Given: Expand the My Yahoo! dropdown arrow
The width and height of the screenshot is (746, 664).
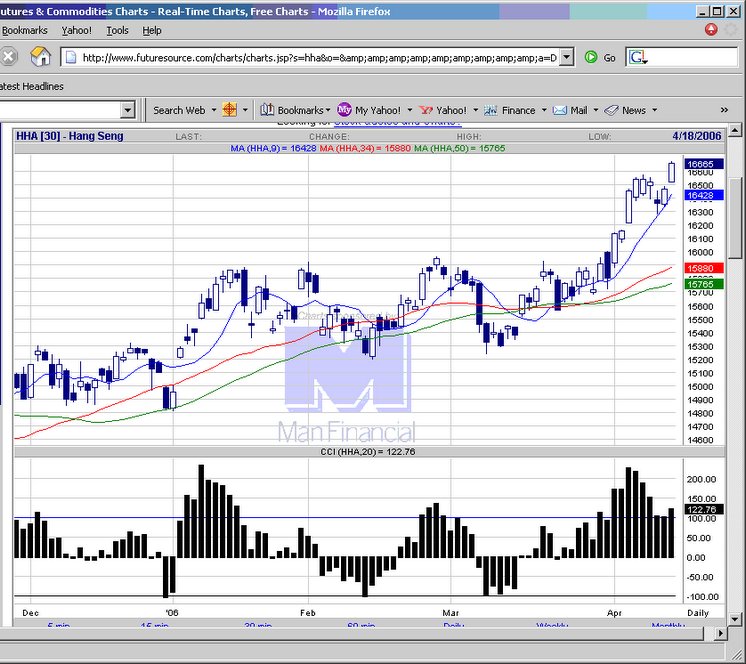Looking at the screenshot, I should pos(410,110).
